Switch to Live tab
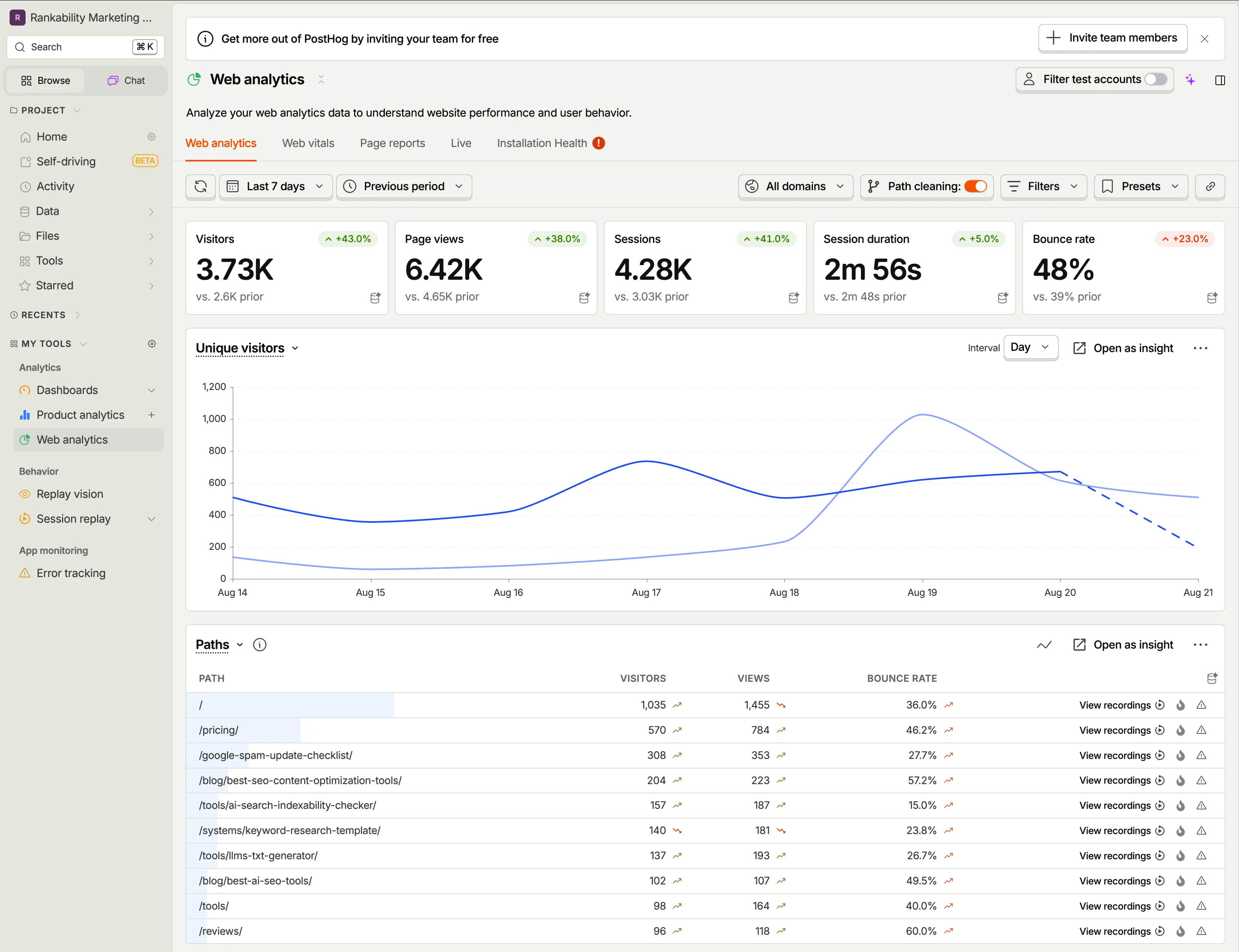The width and height of the screenshot is (1239, 952). [x=460, y=143]
